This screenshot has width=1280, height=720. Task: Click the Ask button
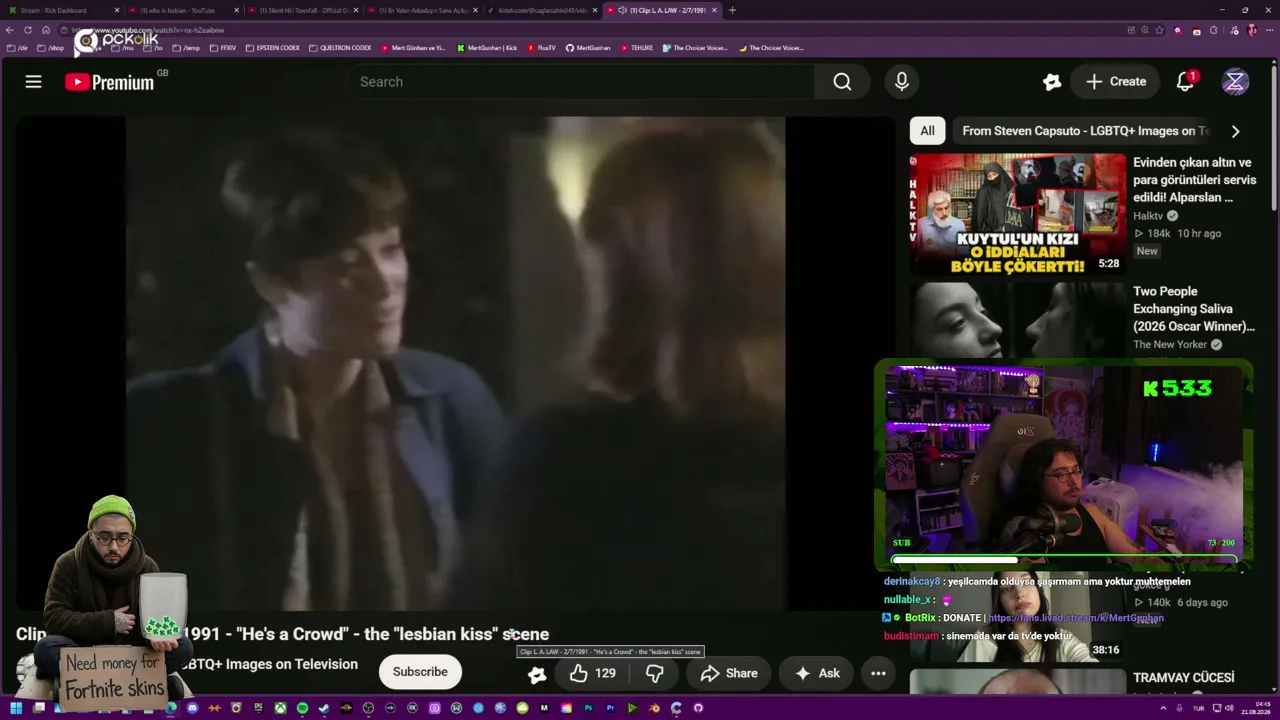click(x=817, y=674)
